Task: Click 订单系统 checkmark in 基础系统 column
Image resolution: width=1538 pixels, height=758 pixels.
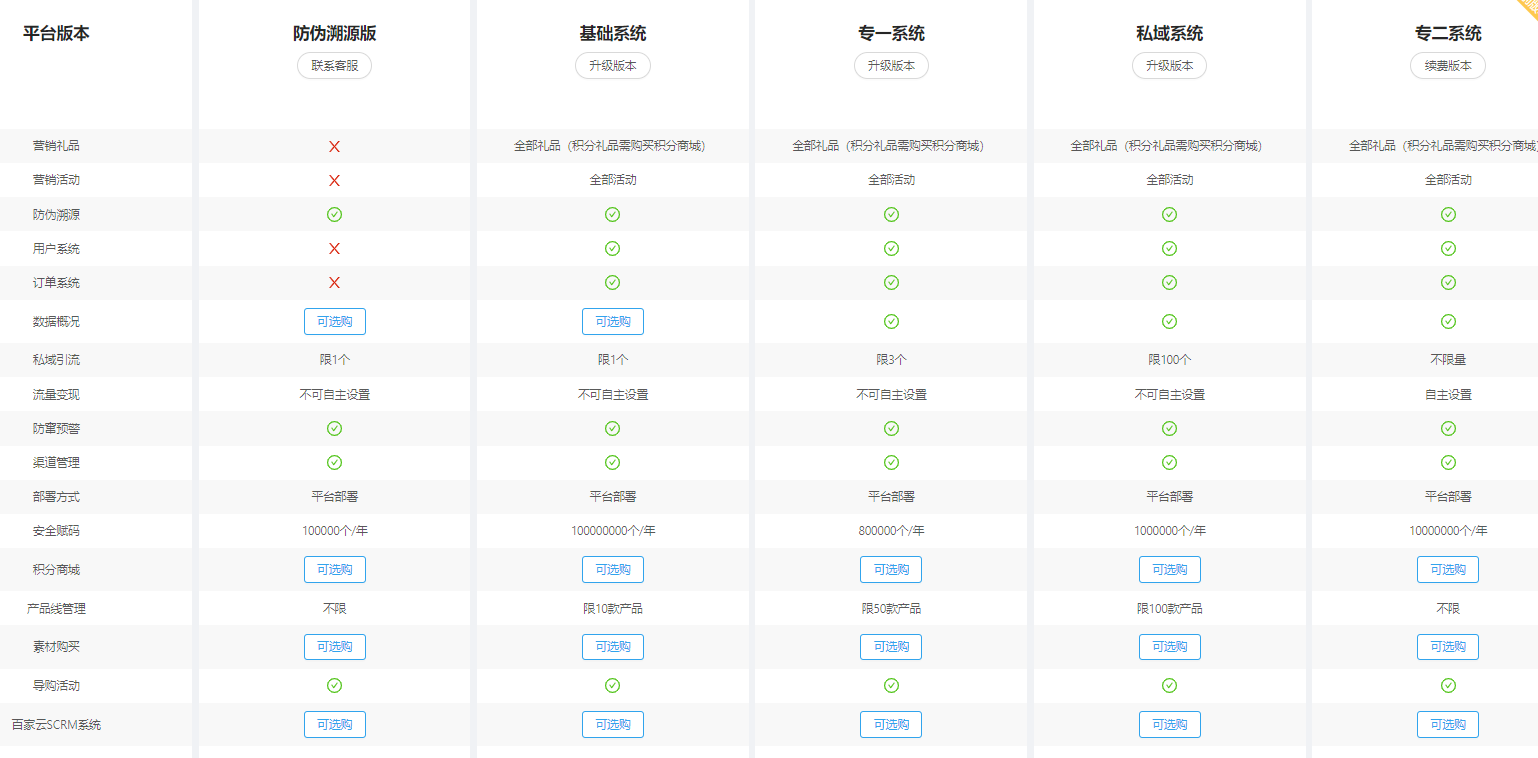Action: (x=613, y=282)
